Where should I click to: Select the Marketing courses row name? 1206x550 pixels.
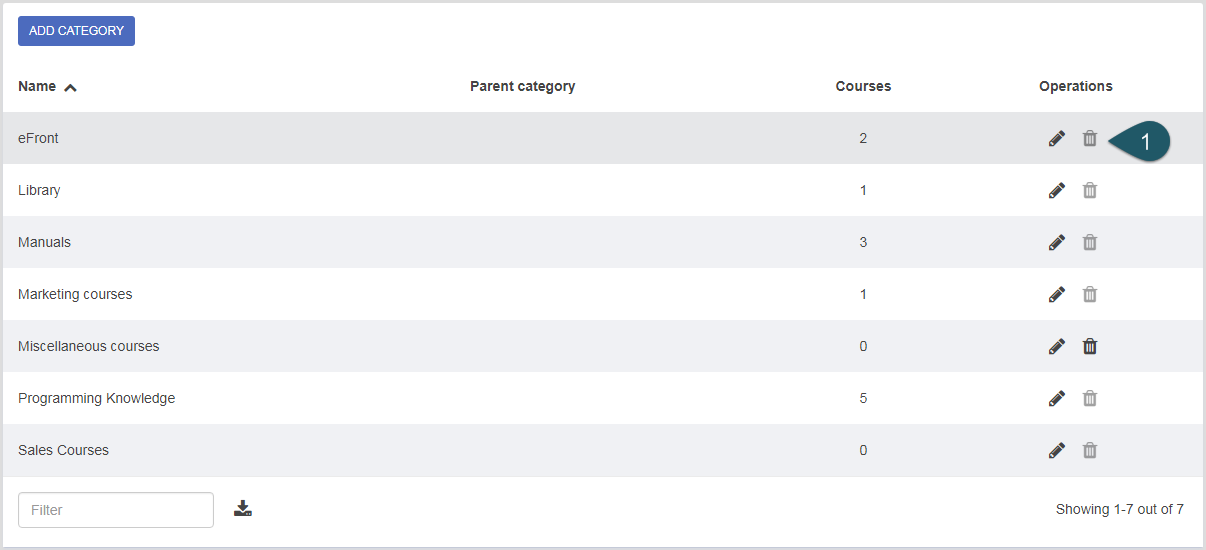[x=75, y=294]
